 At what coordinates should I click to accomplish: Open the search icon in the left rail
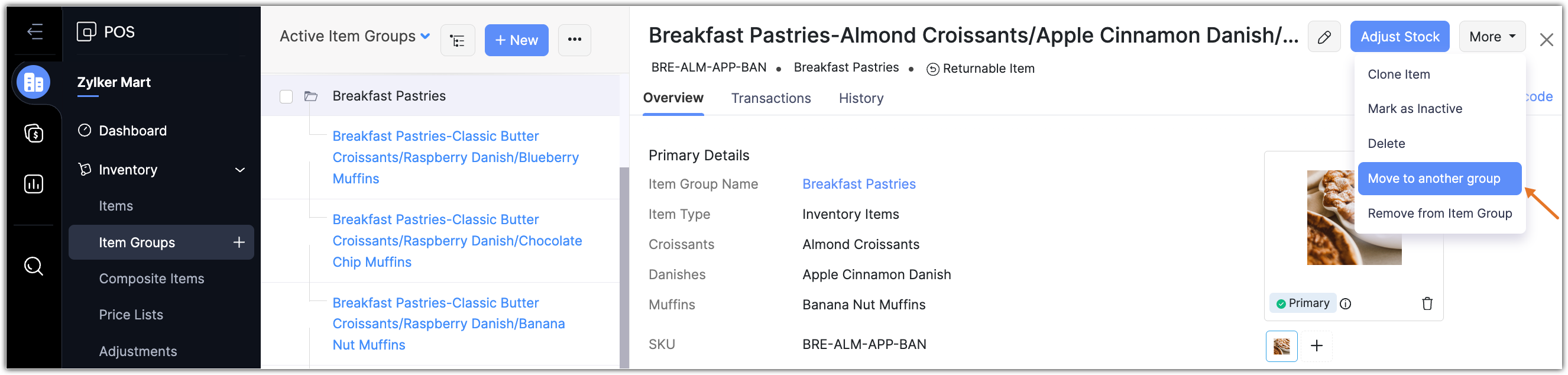pyautogui.click(x=34, y=266)
